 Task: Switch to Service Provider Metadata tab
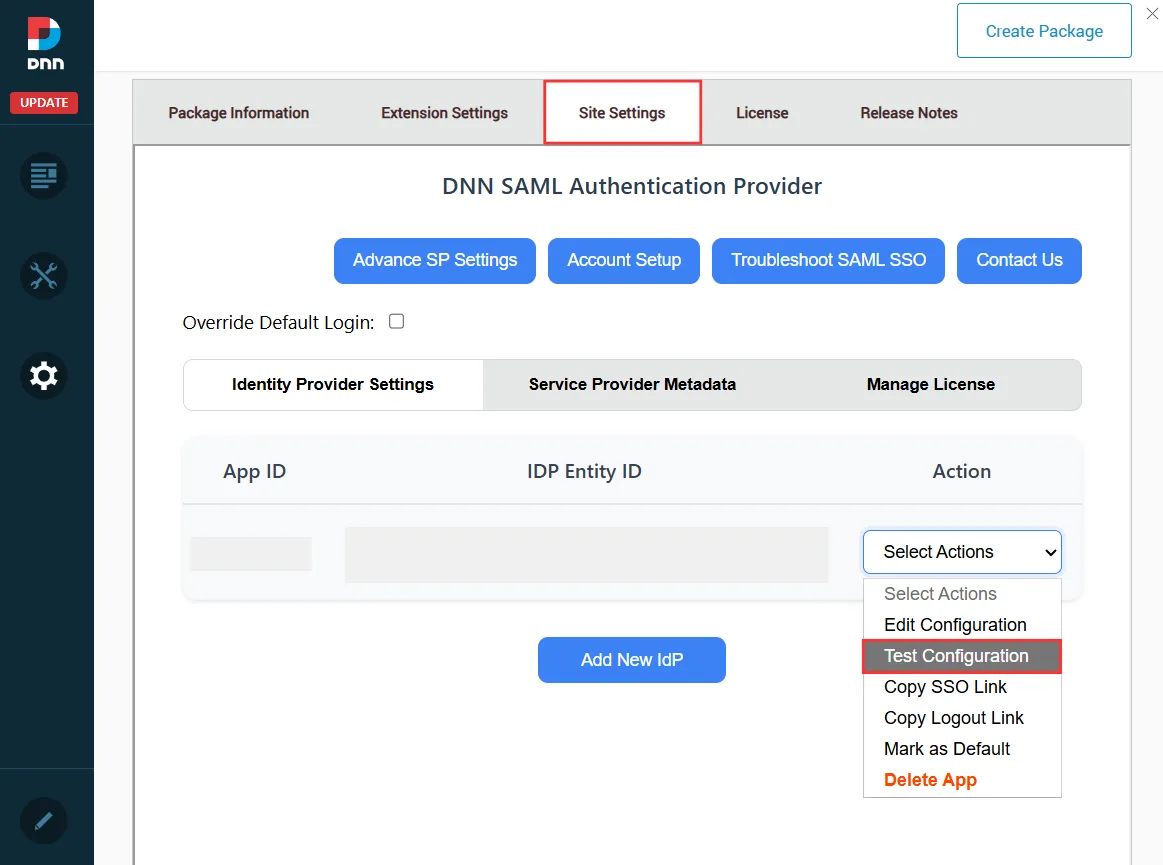coord(632,384)
